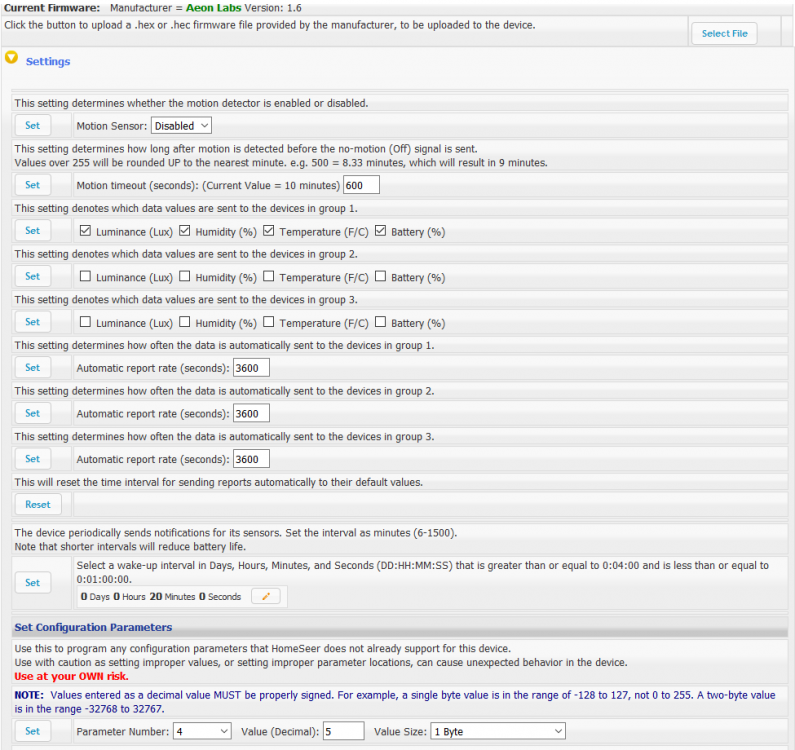The height and width of the screenshot is (750, 795).
Task: Click the Motion timeout seconds field
Action: [361, 185]
